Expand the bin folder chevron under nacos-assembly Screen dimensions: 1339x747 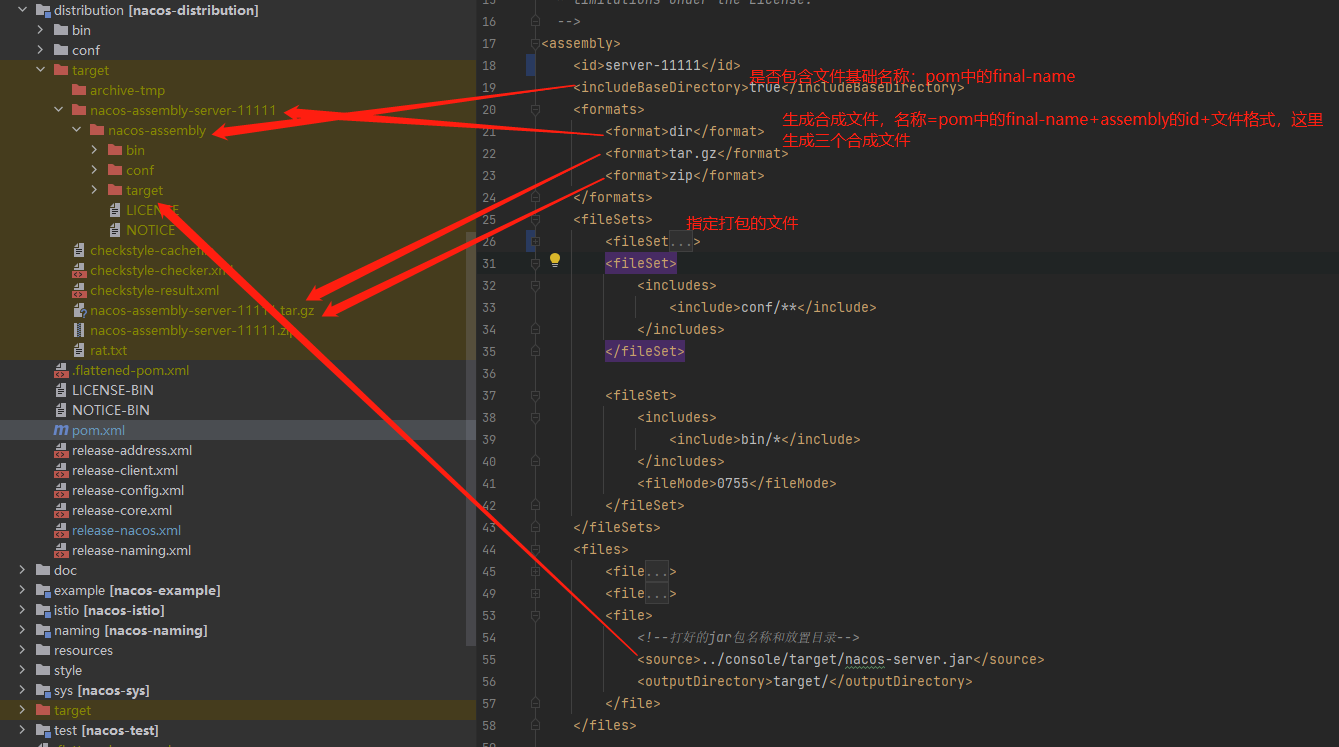click(94, 150)
